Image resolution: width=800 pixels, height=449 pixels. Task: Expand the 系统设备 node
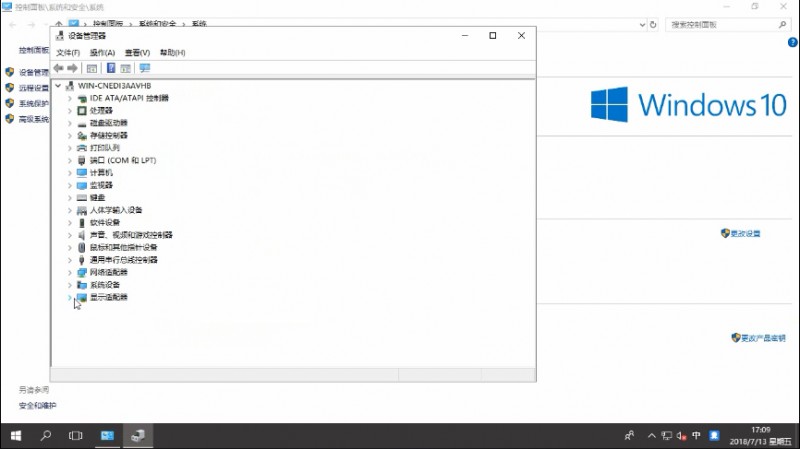tap(70, 285)
